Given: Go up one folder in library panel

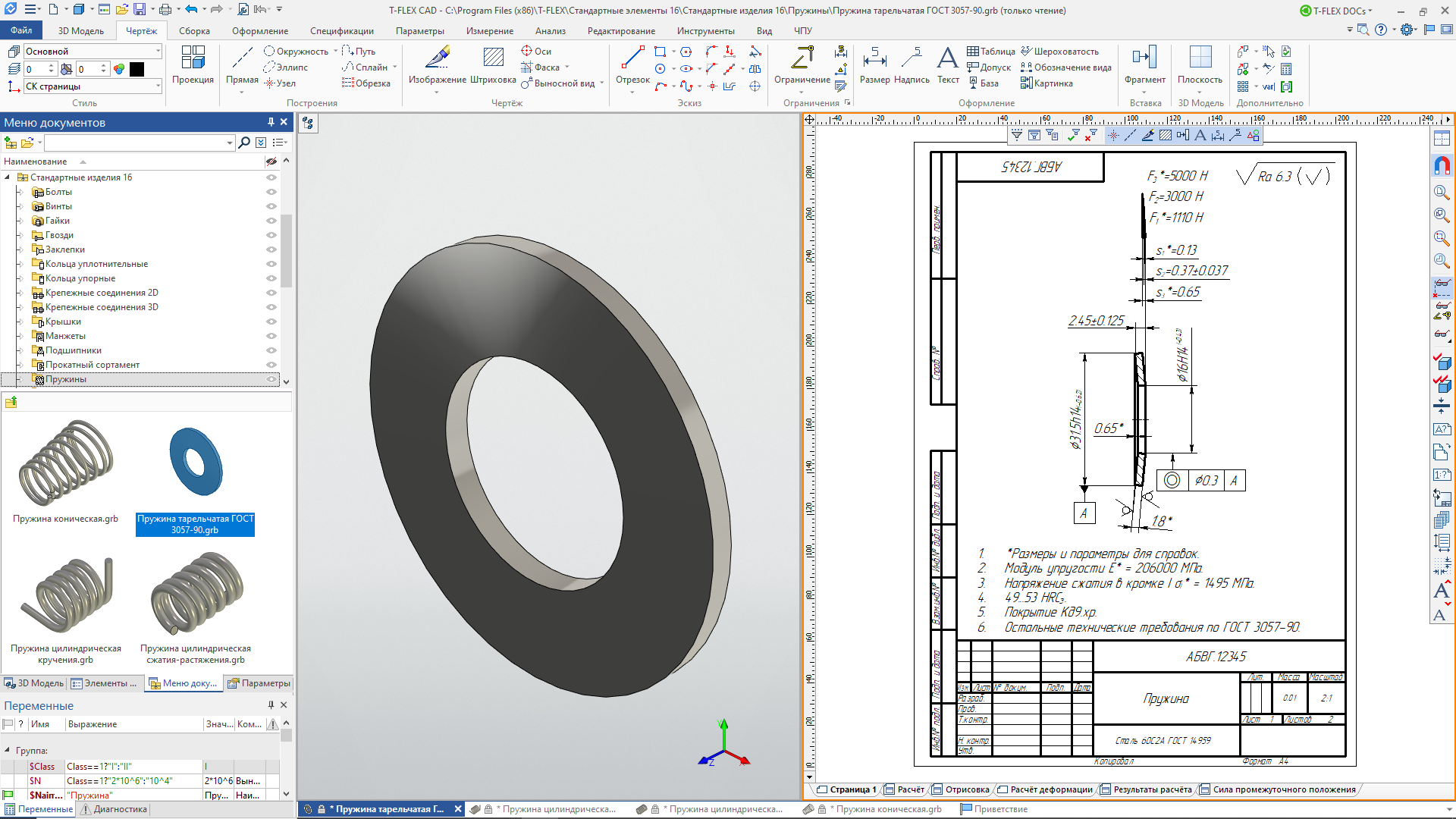Looking at the screenshot, I should coord(11,402).
